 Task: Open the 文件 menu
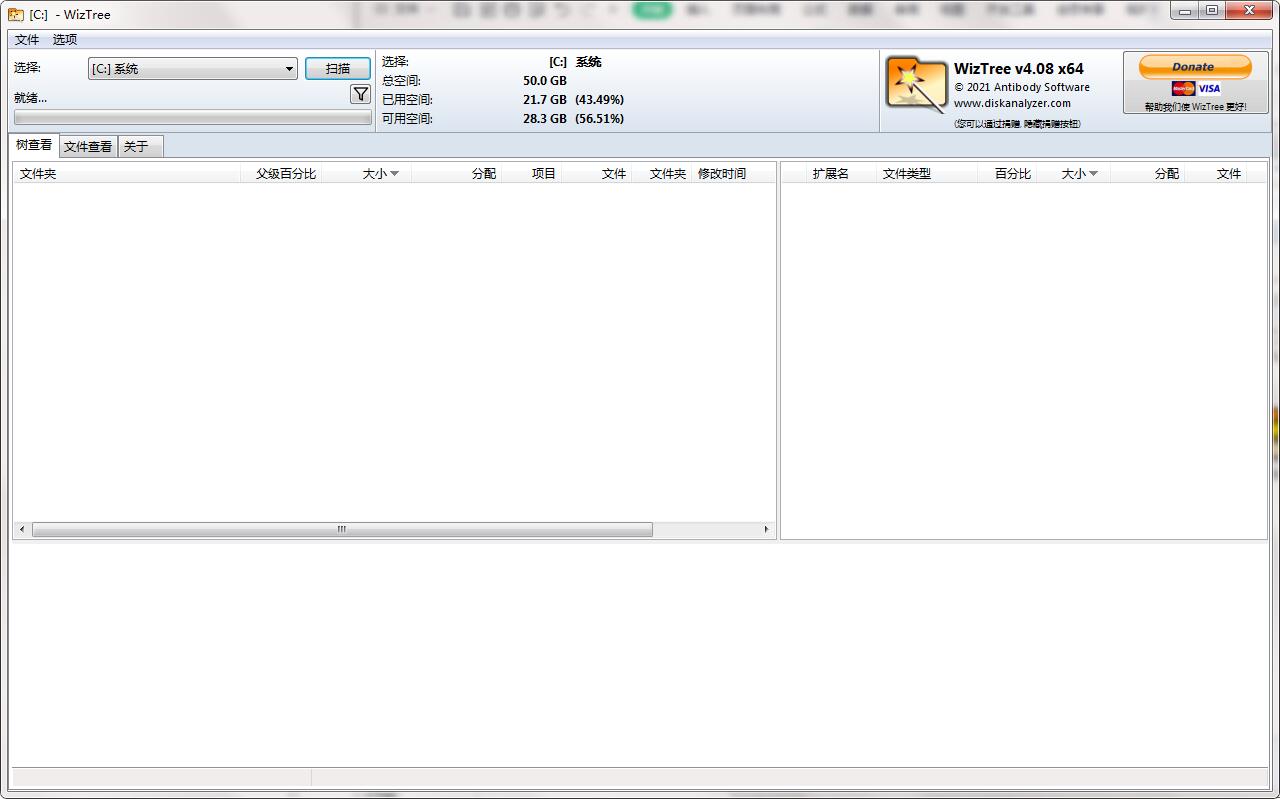[27, 39]
